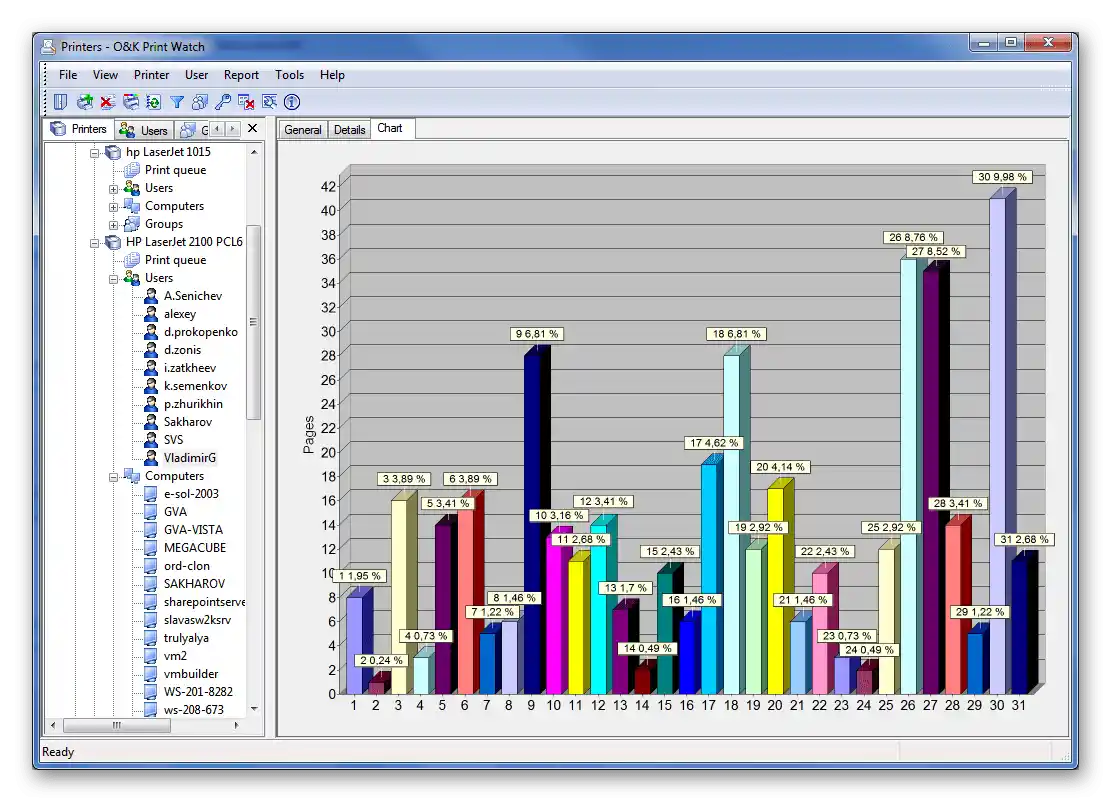Click the search magnifier toolbar icon
The height and width of the screenshot is (802, 1111).
[269, 102]
